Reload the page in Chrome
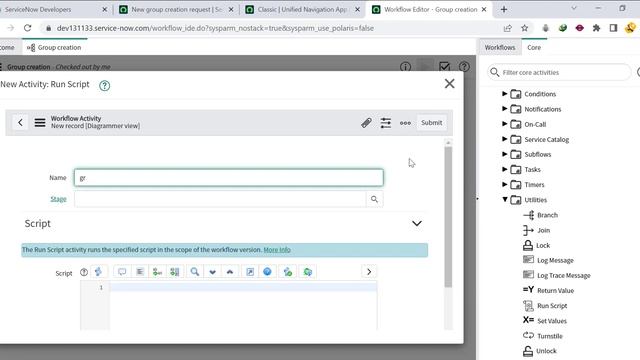The height and width of the screenshot is (360, 640). coord(27,28)
